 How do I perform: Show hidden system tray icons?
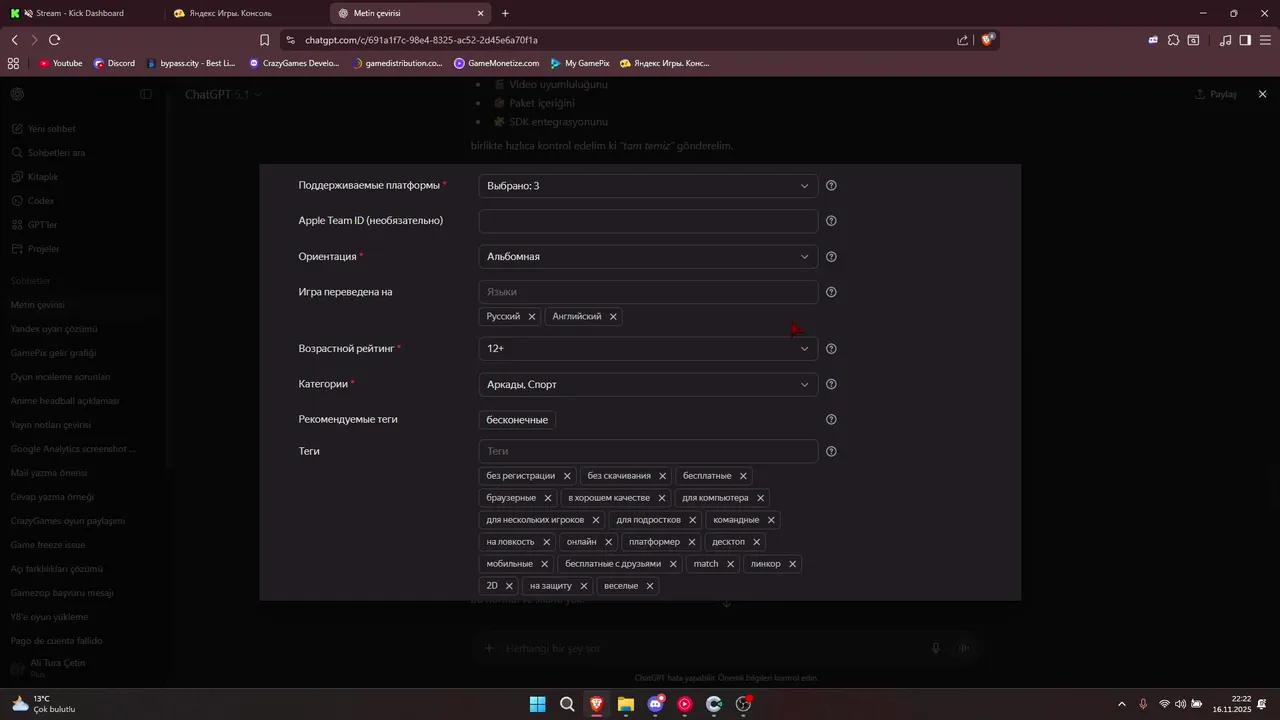(x=1121, y=704)
